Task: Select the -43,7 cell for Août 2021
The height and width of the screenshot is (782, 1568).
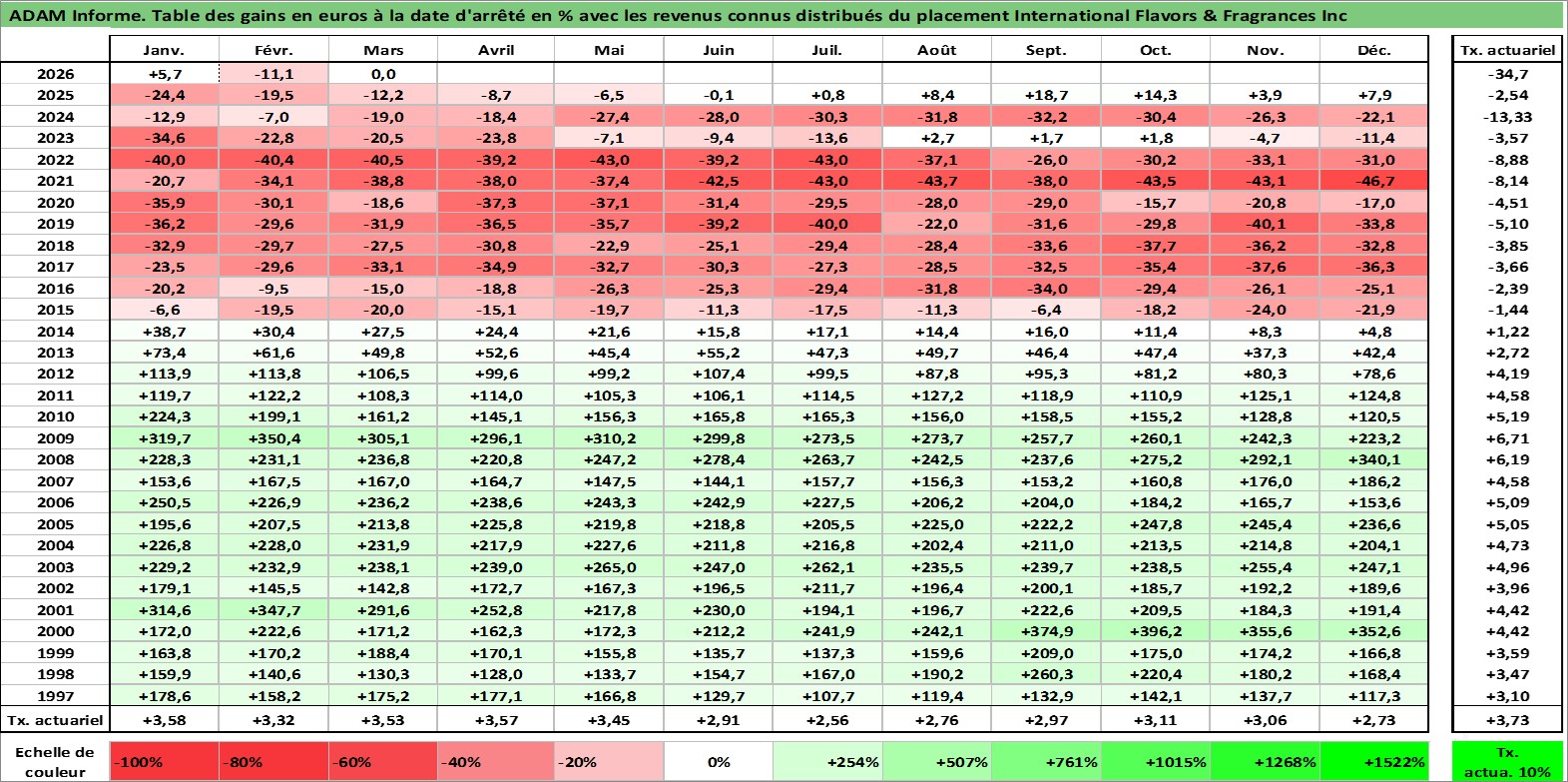Action: [x=936, y=181]
